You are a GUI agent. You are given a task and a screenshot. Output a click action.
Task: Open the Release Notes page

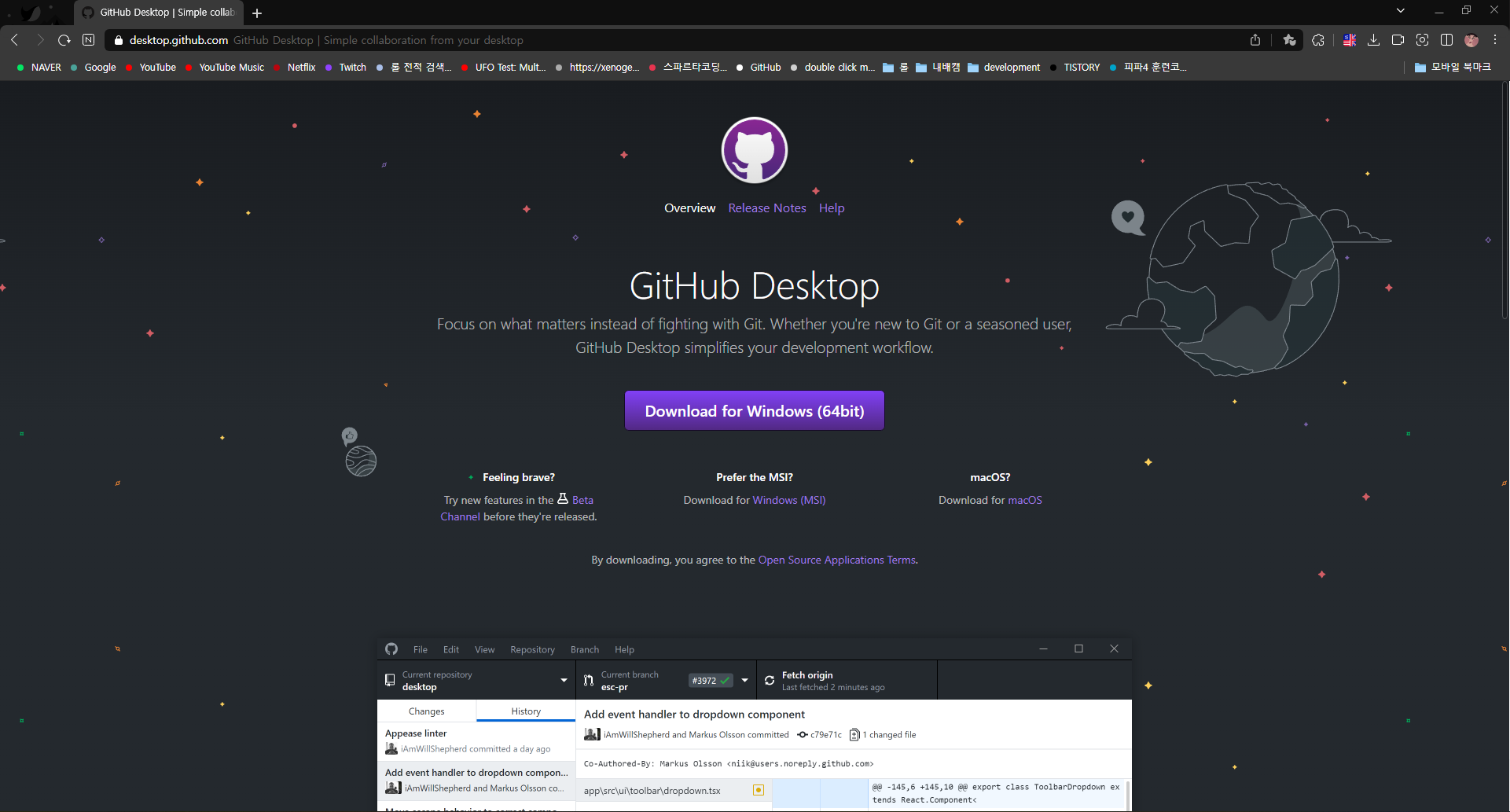pos(767,208)
